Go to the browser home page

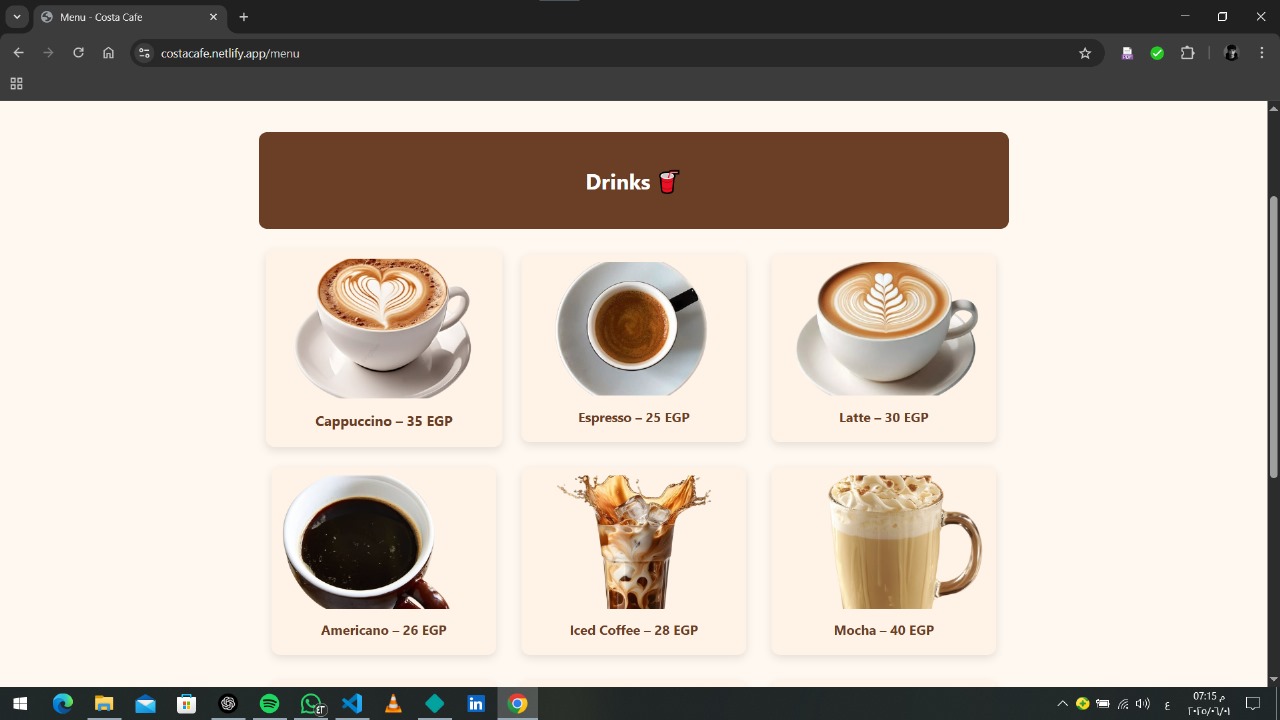pos(108,53)
